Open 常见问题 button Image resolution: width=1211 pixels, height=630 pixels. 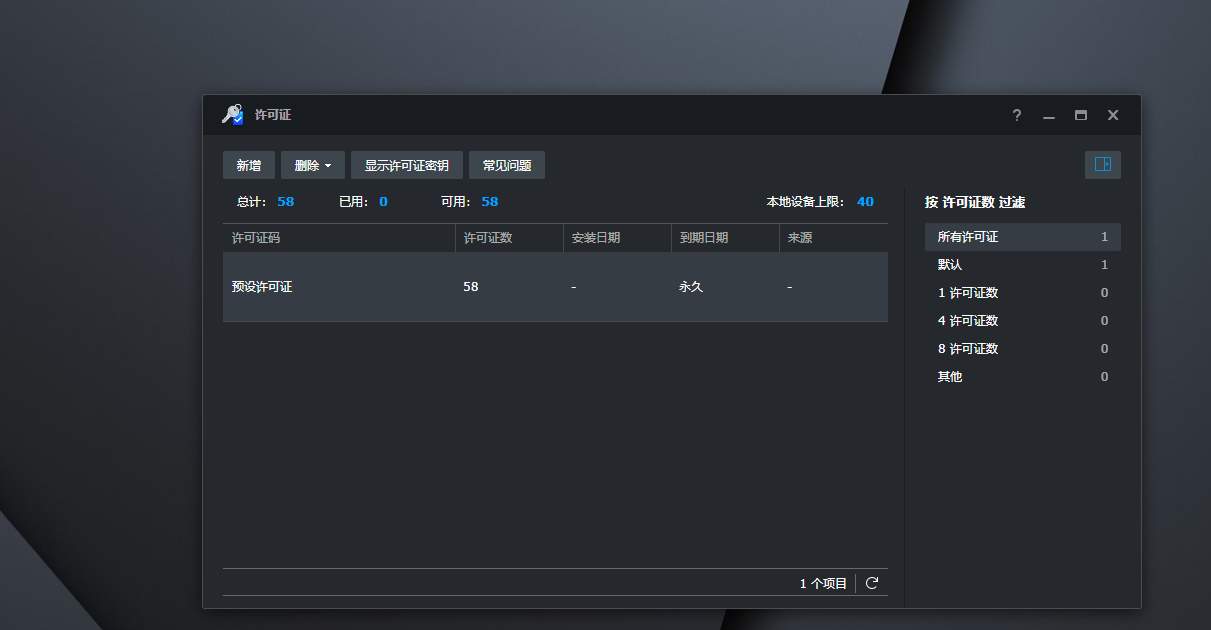pos(507,165)
